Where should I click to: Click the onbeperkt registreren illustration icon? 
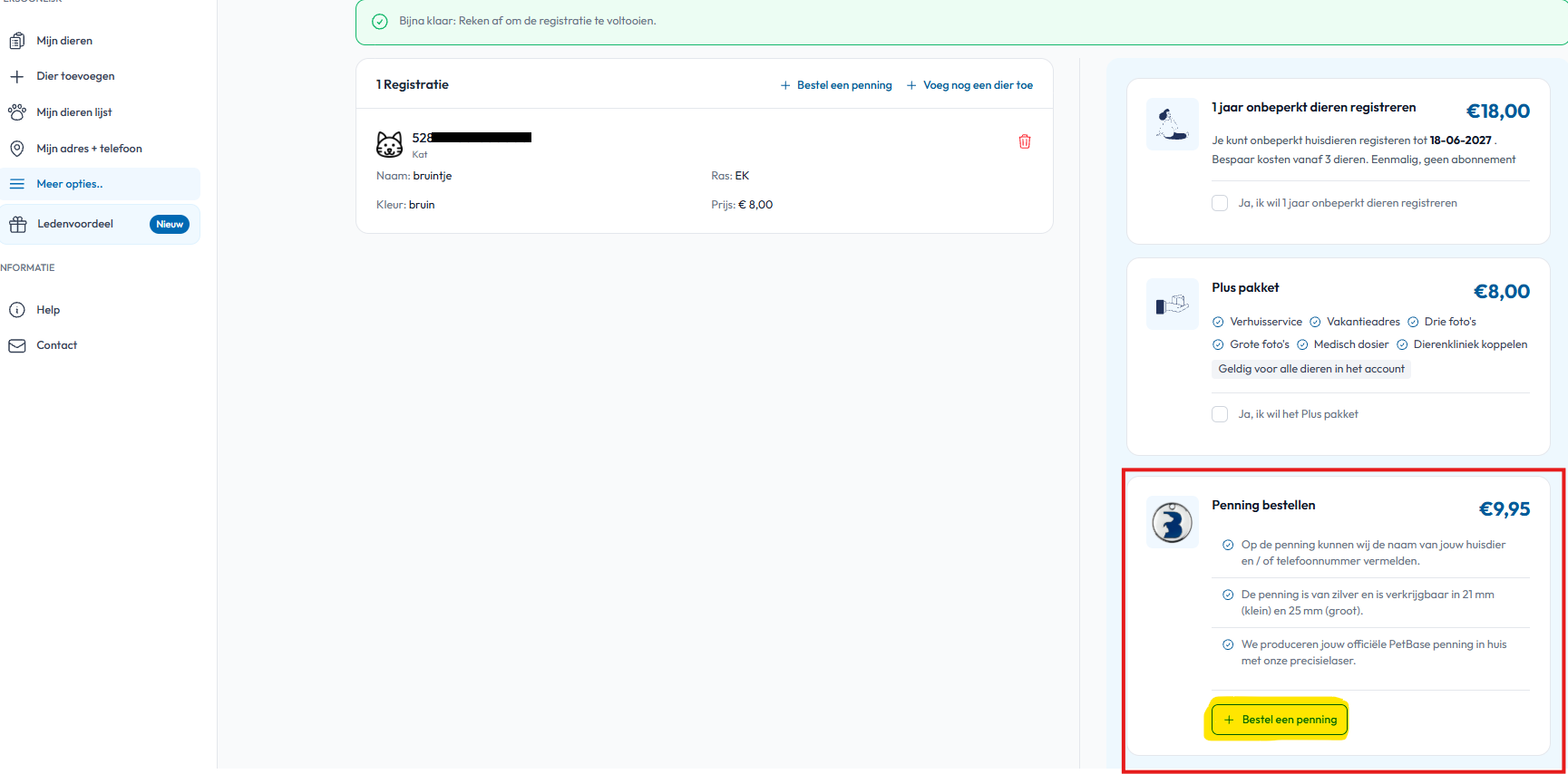pyautogui.click(x=1172, y=124)
